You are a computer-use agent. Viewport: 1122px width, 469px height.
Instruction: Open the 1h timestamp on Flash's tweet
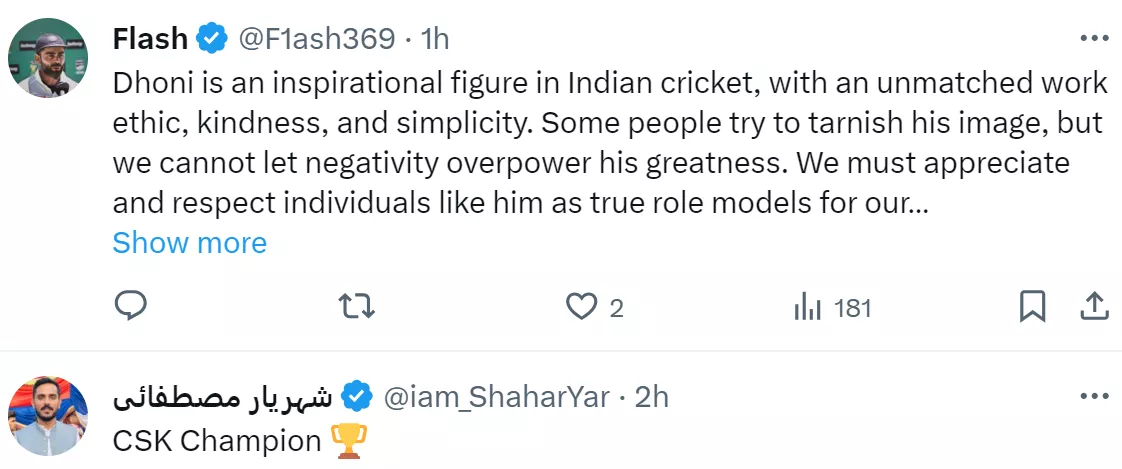point(434,39)
